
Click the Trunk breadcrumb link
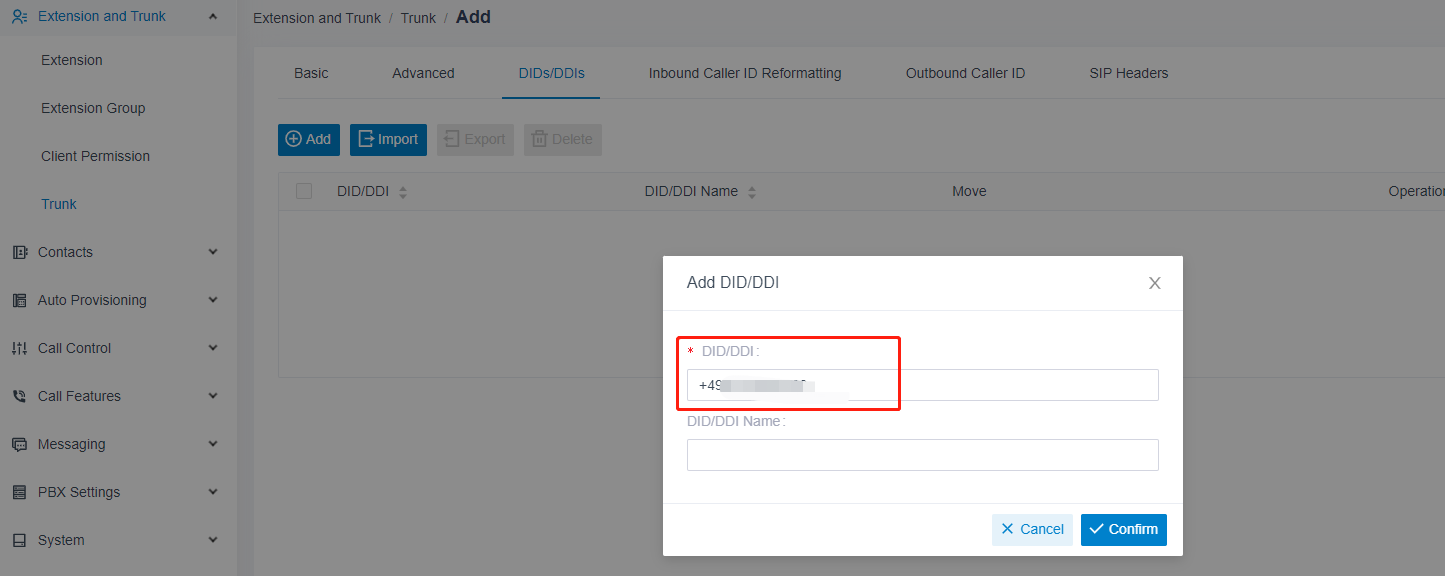[418, 18]
